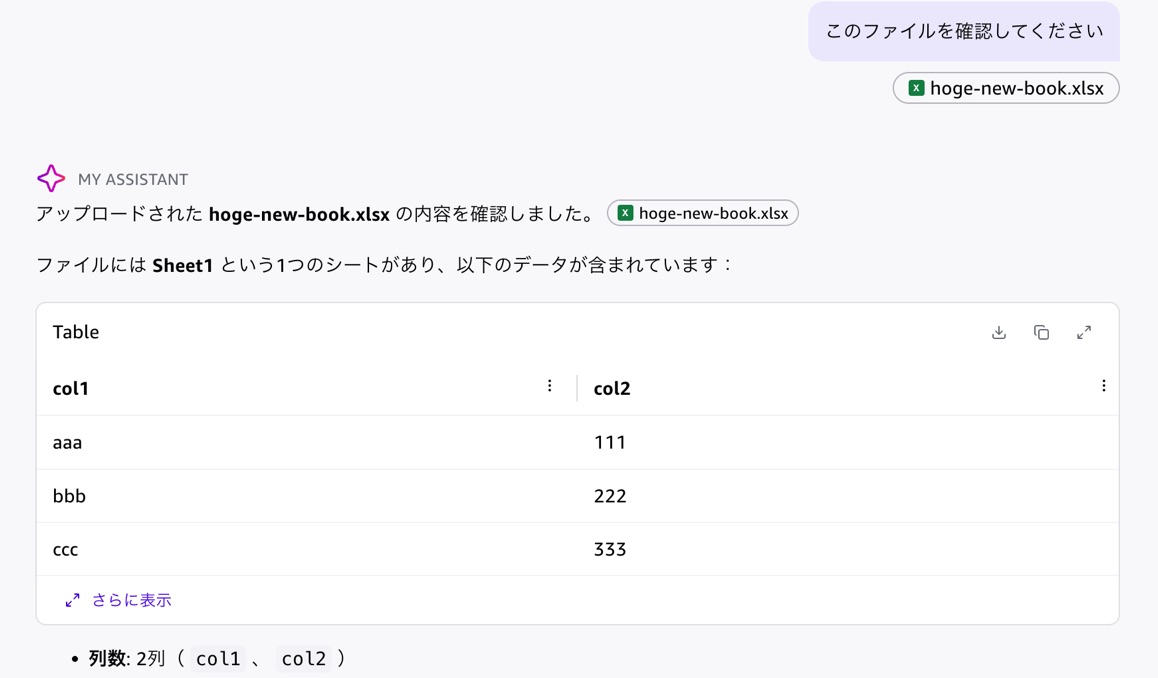Select the ccc table row
Viewport: 1158px width, 678px height.
[x=578, y=549]
